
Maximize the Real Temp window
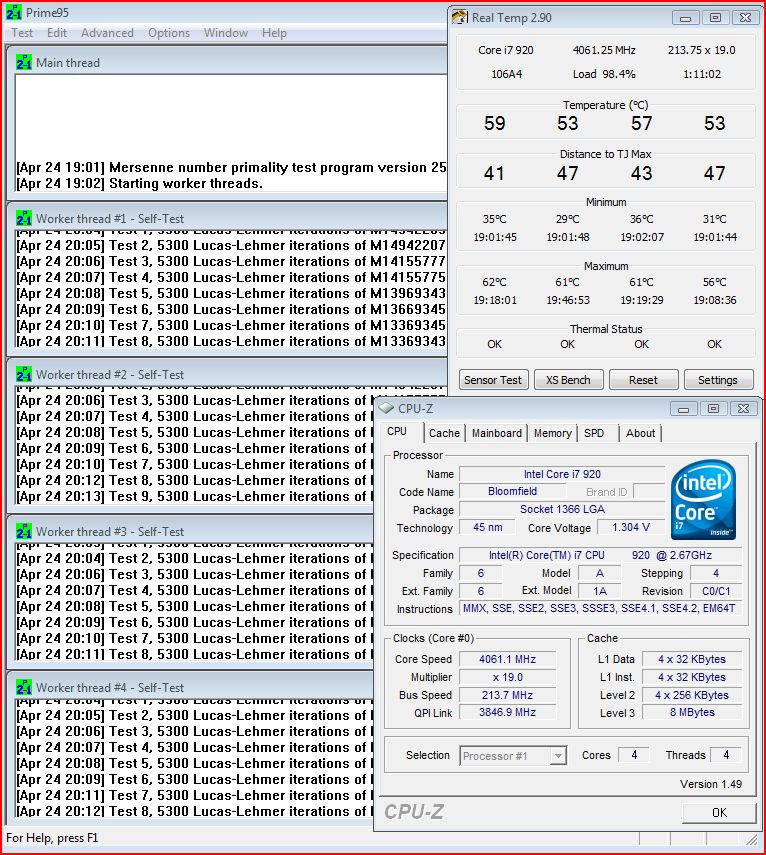[x=715, y=18]
